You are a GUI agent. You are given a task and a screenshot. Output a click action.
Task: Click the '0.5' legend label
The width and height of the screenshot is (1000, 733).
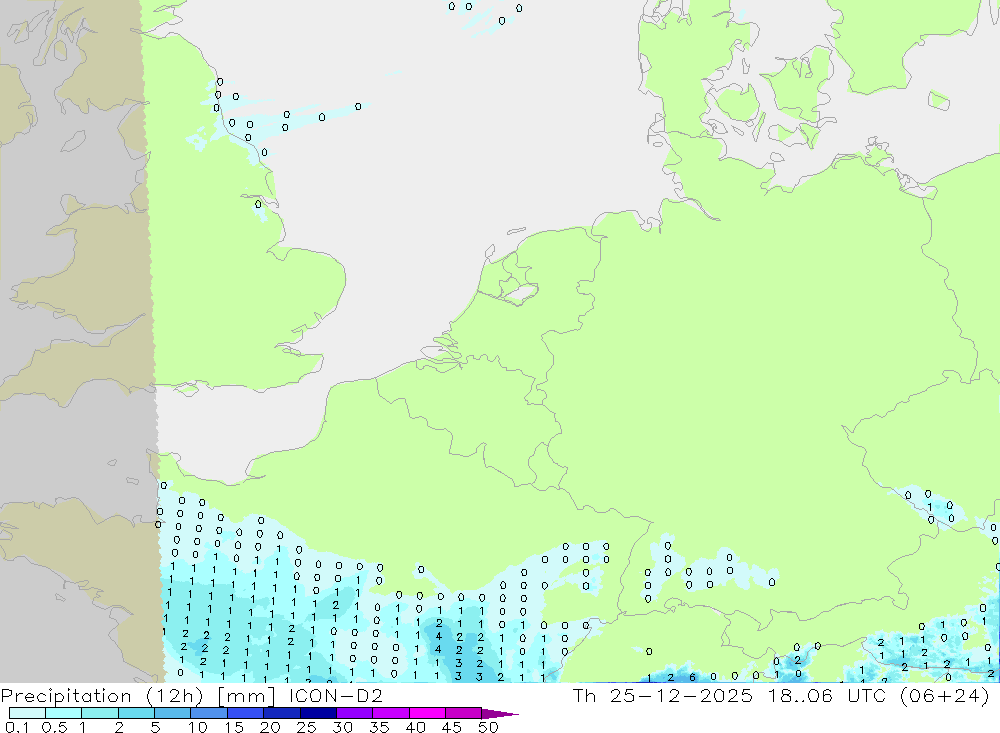(x=54, y=727)
